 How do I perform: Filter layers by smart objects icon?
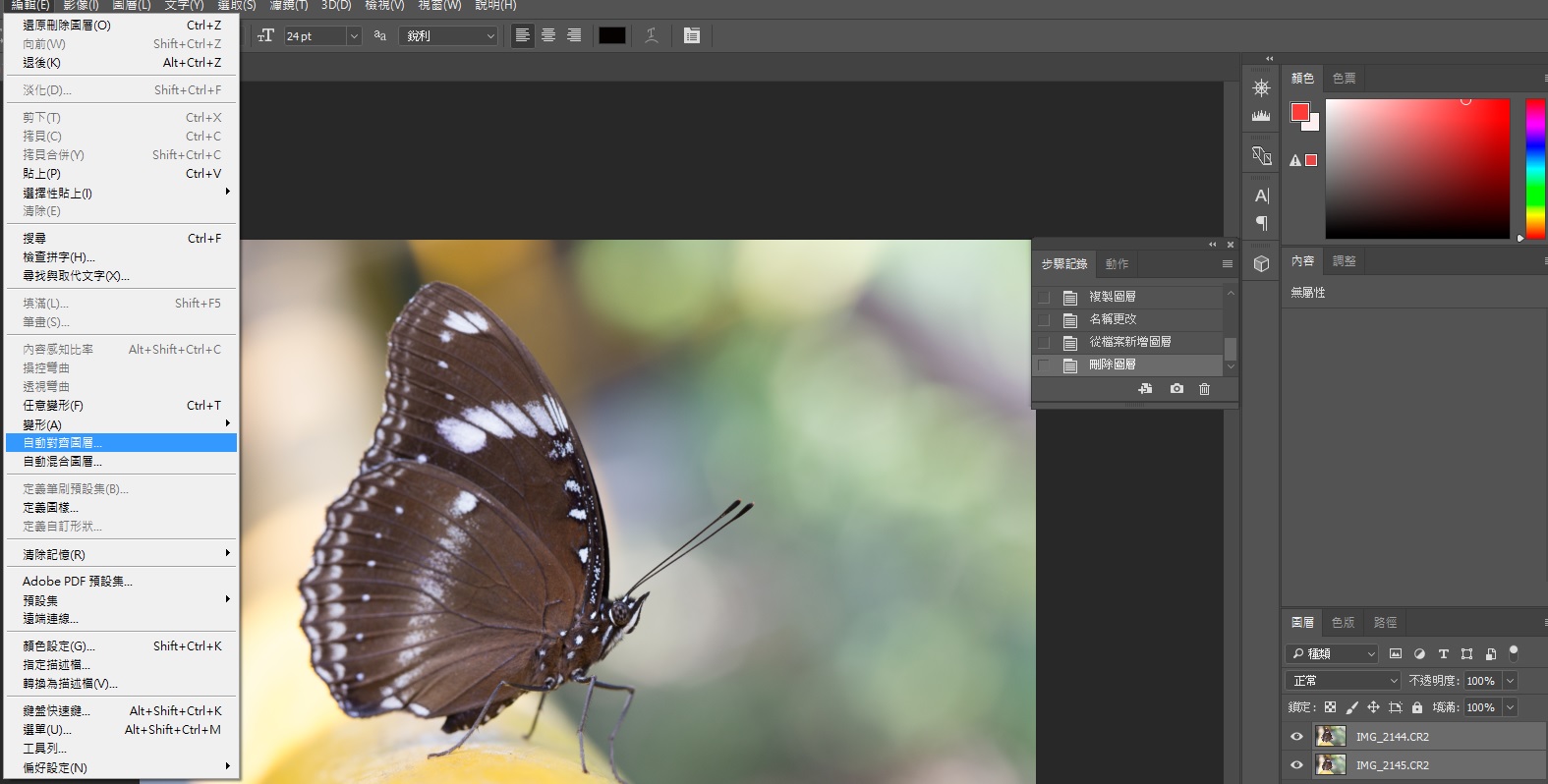tap(1490, 653)
